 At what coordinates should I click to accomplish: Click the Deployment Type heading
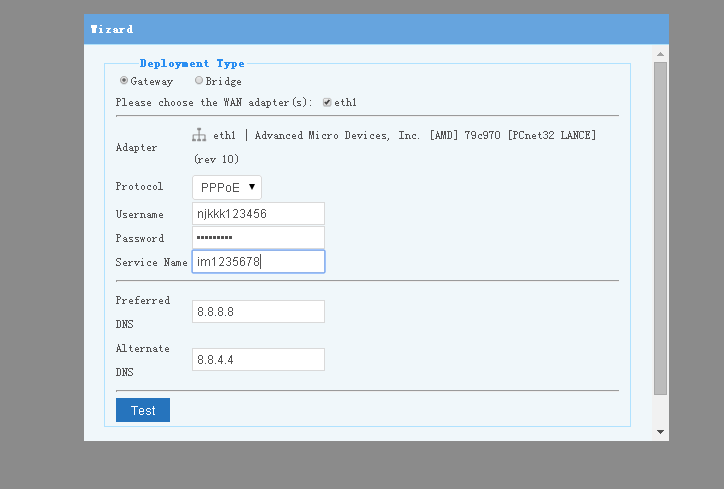(x=192, y=63)
